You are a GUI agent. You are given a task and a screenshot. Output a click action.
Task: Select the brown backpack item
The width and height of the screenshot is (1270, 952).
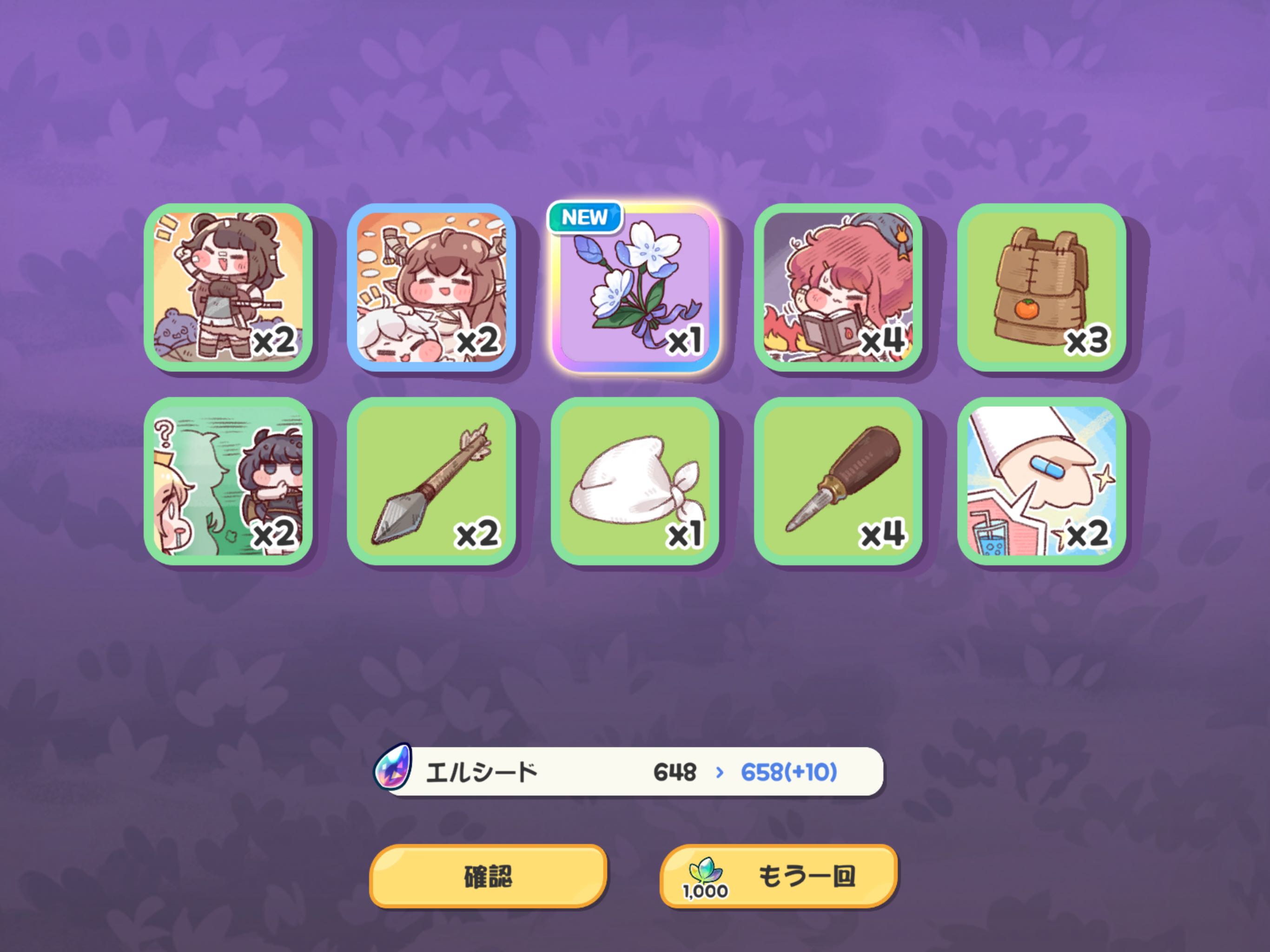point(1041,287)
